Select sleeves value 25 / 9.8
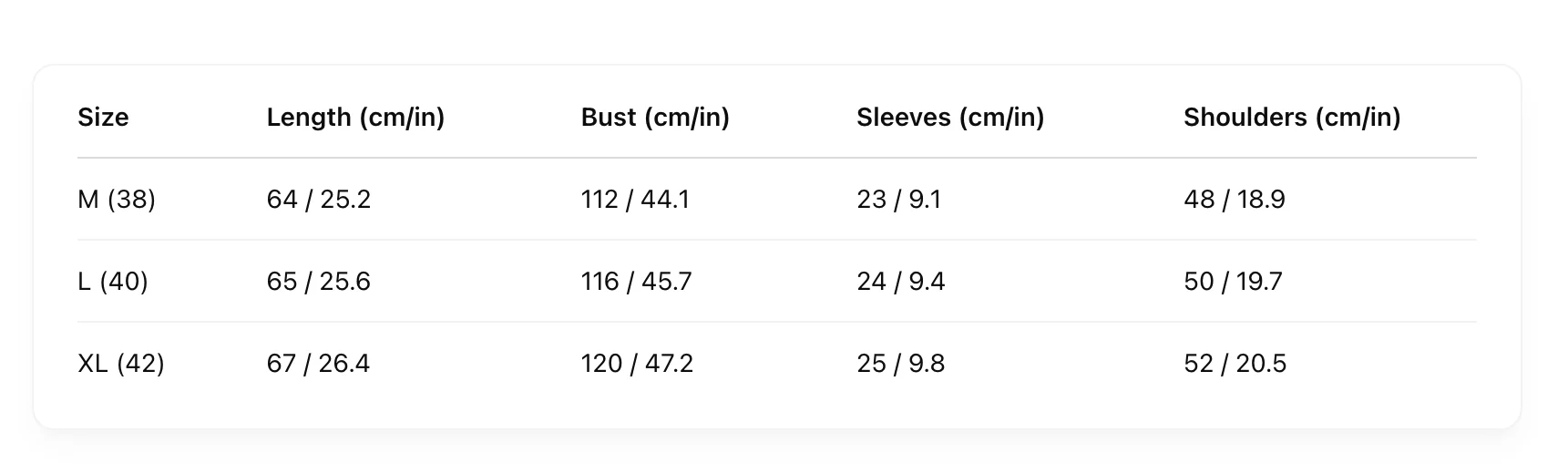 [900, 364]
